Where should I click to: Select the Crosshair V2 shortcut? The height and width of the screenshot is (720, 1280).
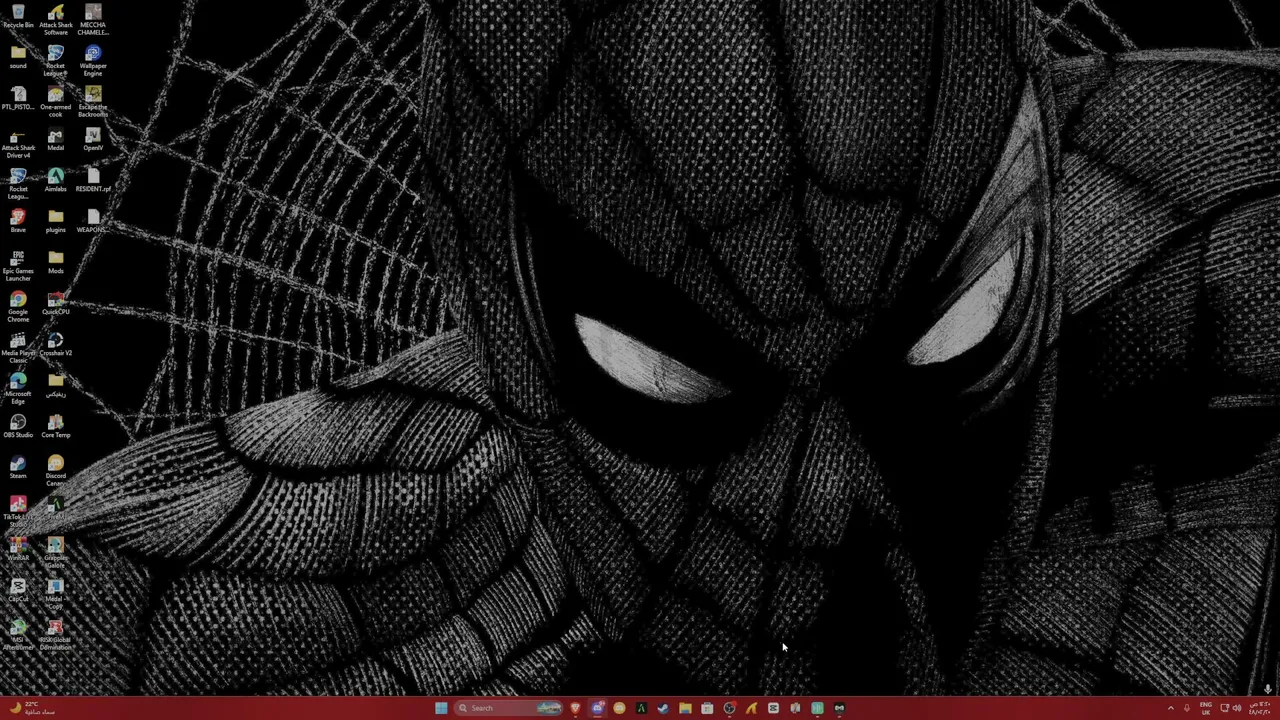click(x=56, y=344)
